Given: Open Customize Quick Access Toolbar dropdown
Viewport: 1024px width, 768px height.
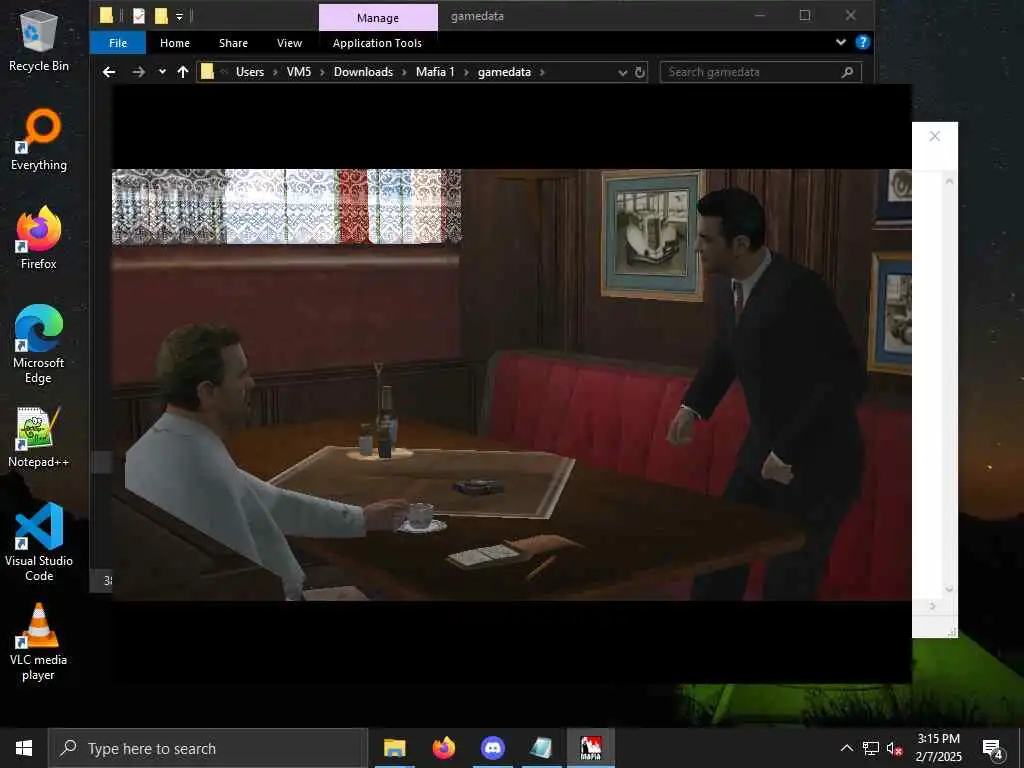Looking at the screenshot, I should 180,16.
